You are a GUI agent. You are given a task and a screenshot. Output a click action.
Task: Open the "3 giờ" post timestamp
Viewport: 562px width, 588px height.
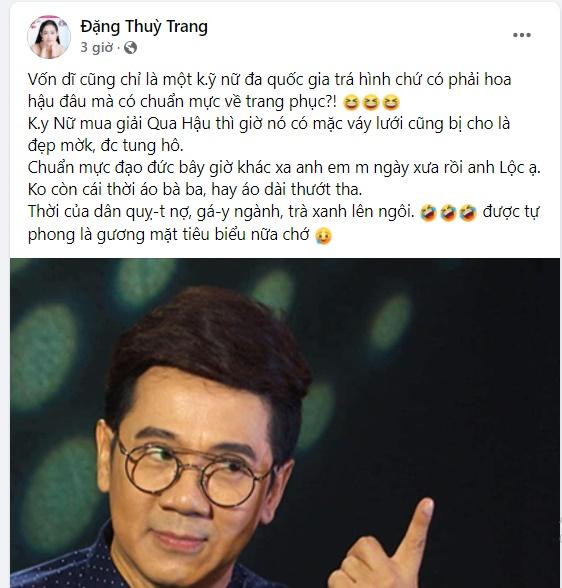click(96, 48)
